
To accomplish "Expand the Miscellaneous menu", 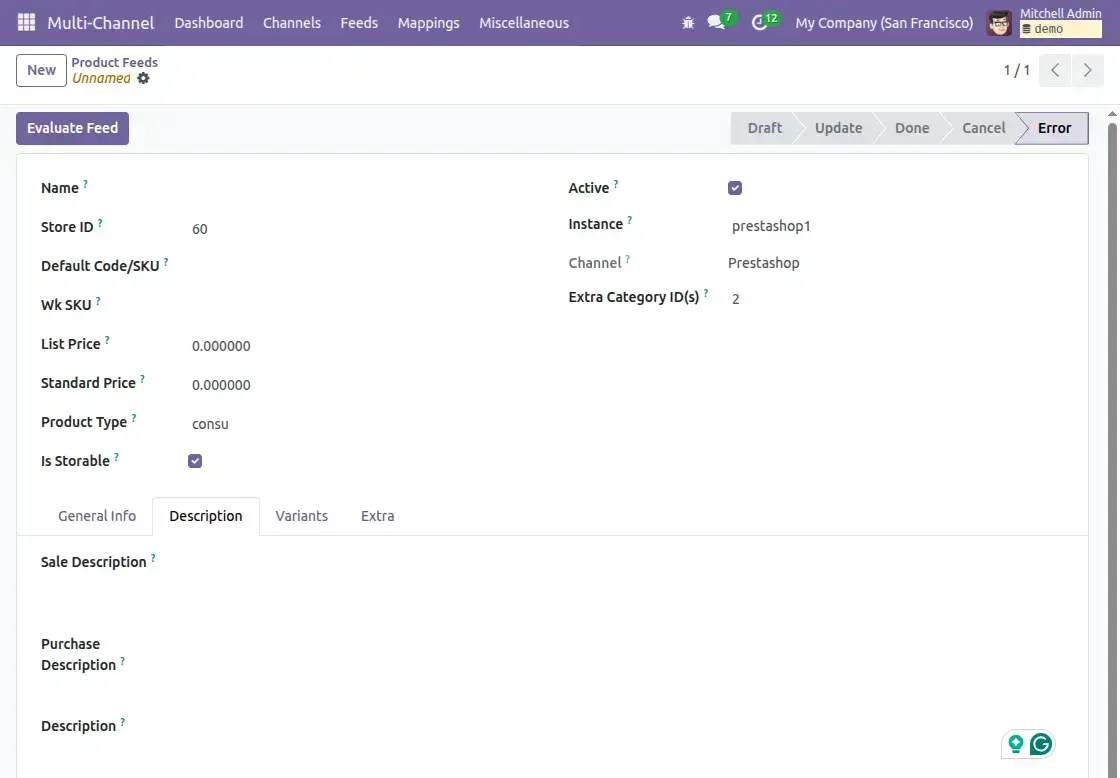I will tap(524, 22).
